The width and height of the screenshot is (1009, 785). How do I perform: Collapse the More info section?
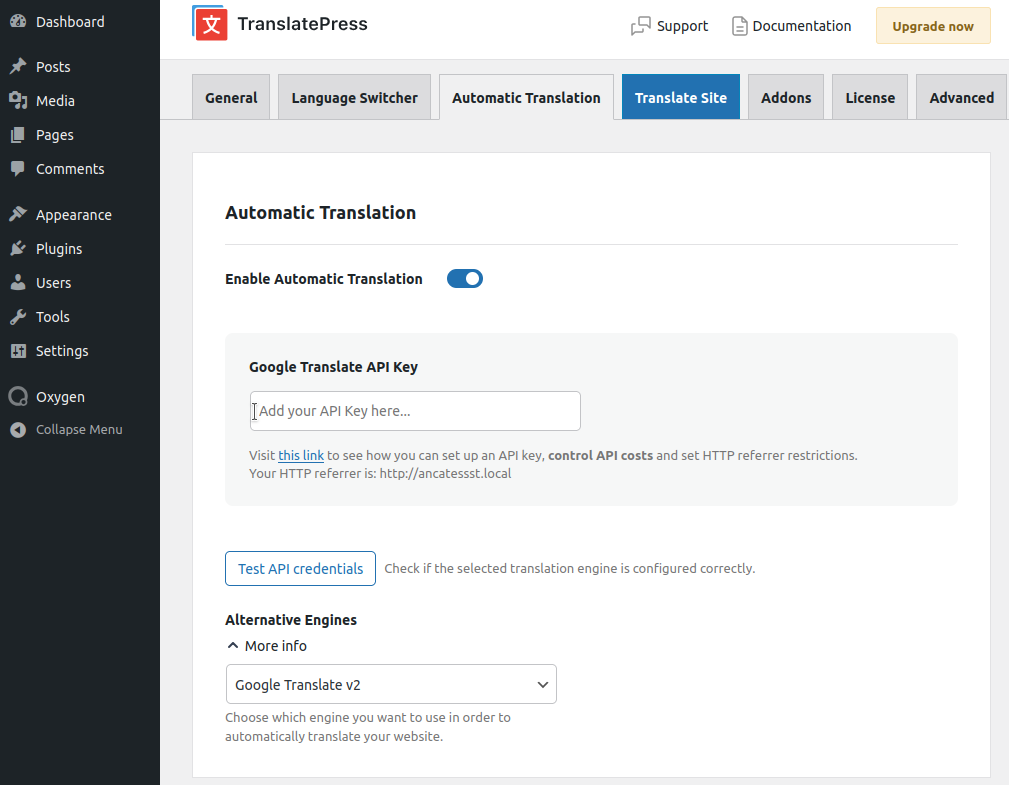(265, 646)
